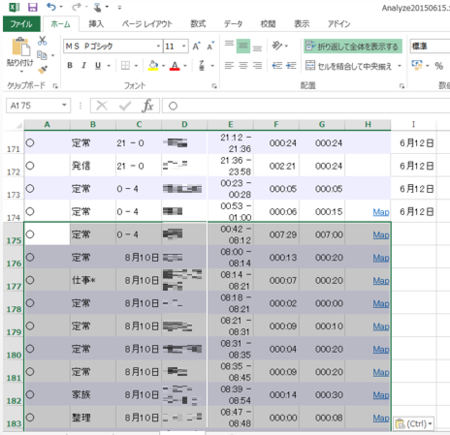Click the Cut scissors icon
This screenshot has width=450, height=435.
42,41
